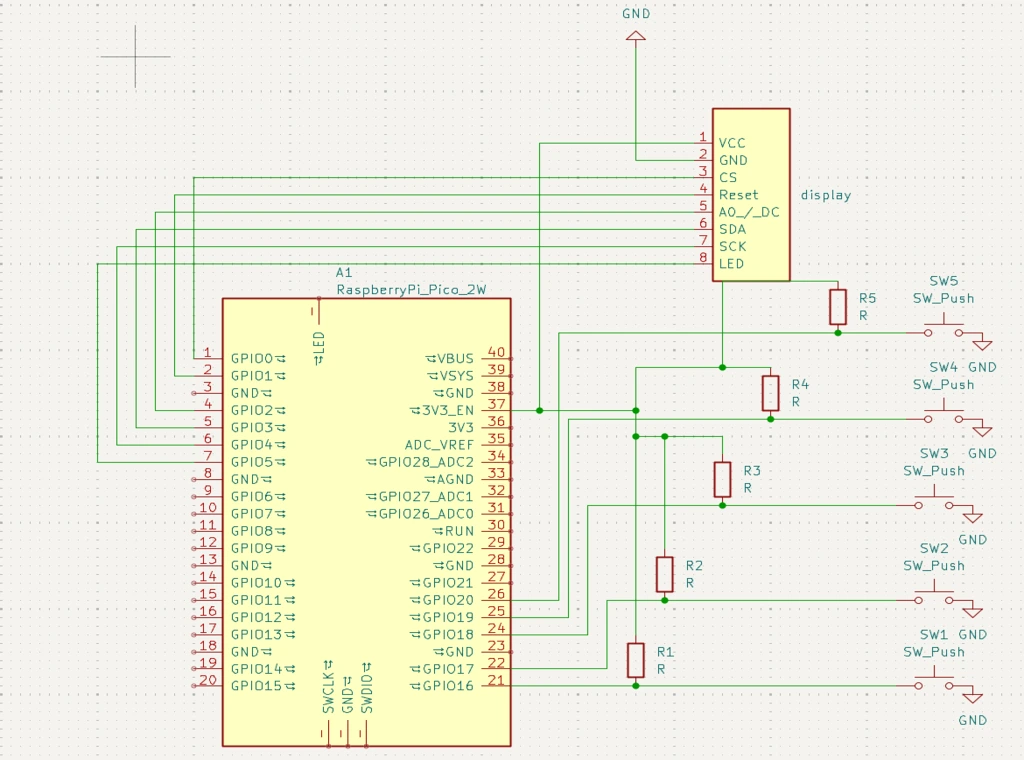This screenshot has height=760, width=1024.
Task: Click the RaspberryPi_Pico_2W value label
Action: [x=411, y=289]
